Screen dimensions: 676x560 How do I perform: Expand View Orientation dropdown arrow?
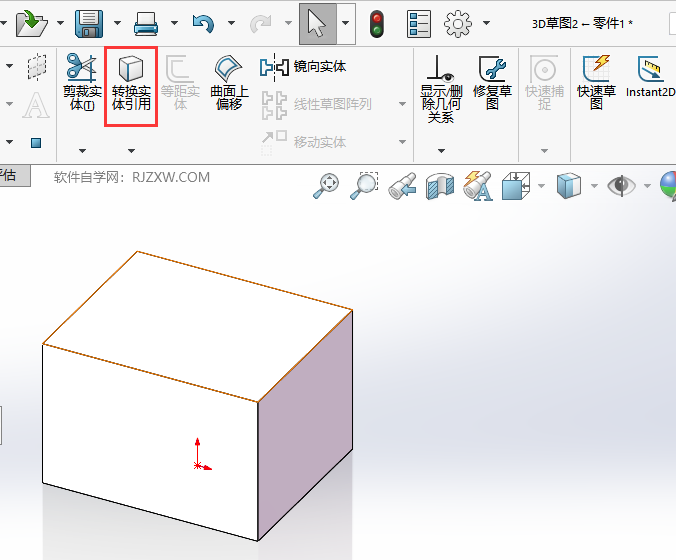(541, 186)
